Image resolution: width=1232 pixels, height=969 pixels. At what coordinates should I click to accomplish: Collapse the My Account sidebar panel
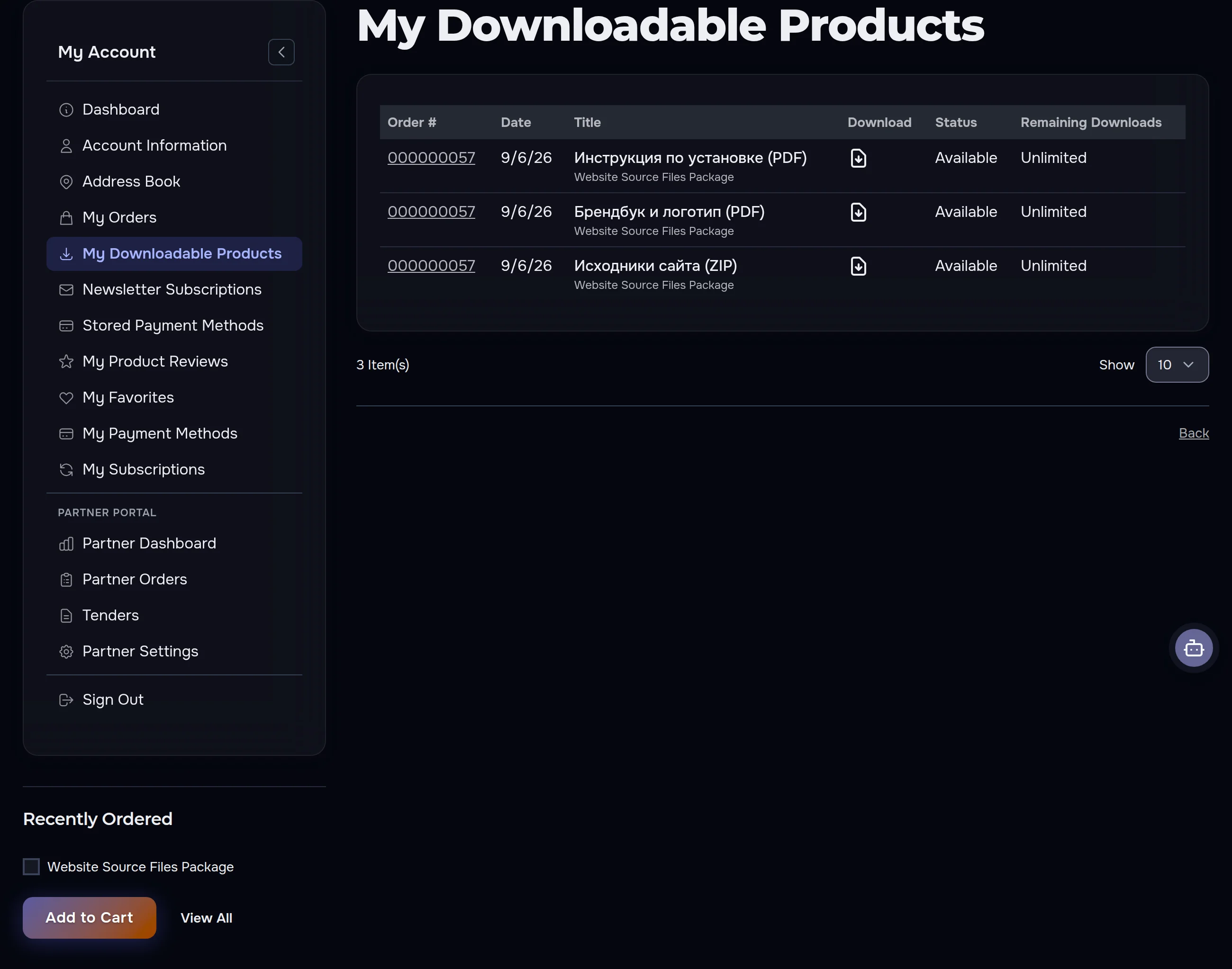(281, 52)
